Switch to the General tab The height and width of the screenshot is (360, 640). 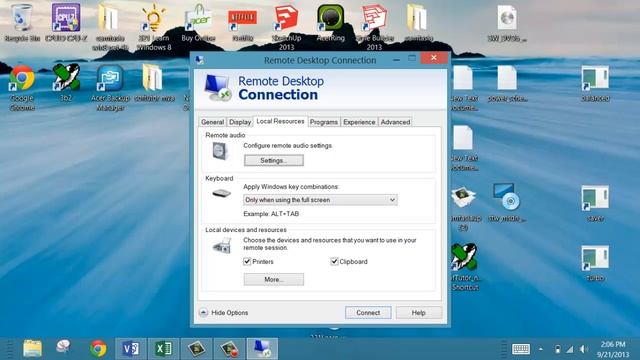[x=212, y=122]
